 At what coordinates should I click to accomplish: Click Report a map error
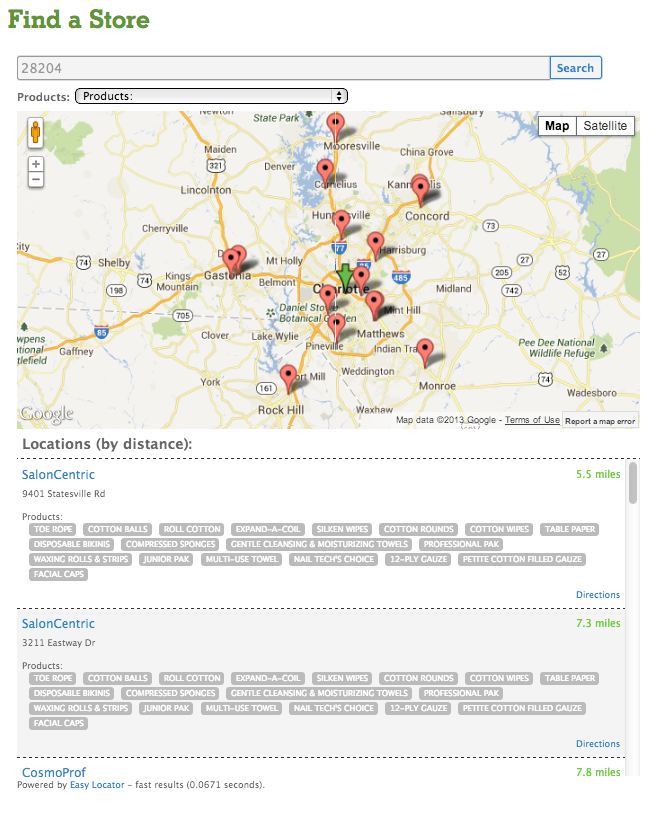click(x=600, y=421)
